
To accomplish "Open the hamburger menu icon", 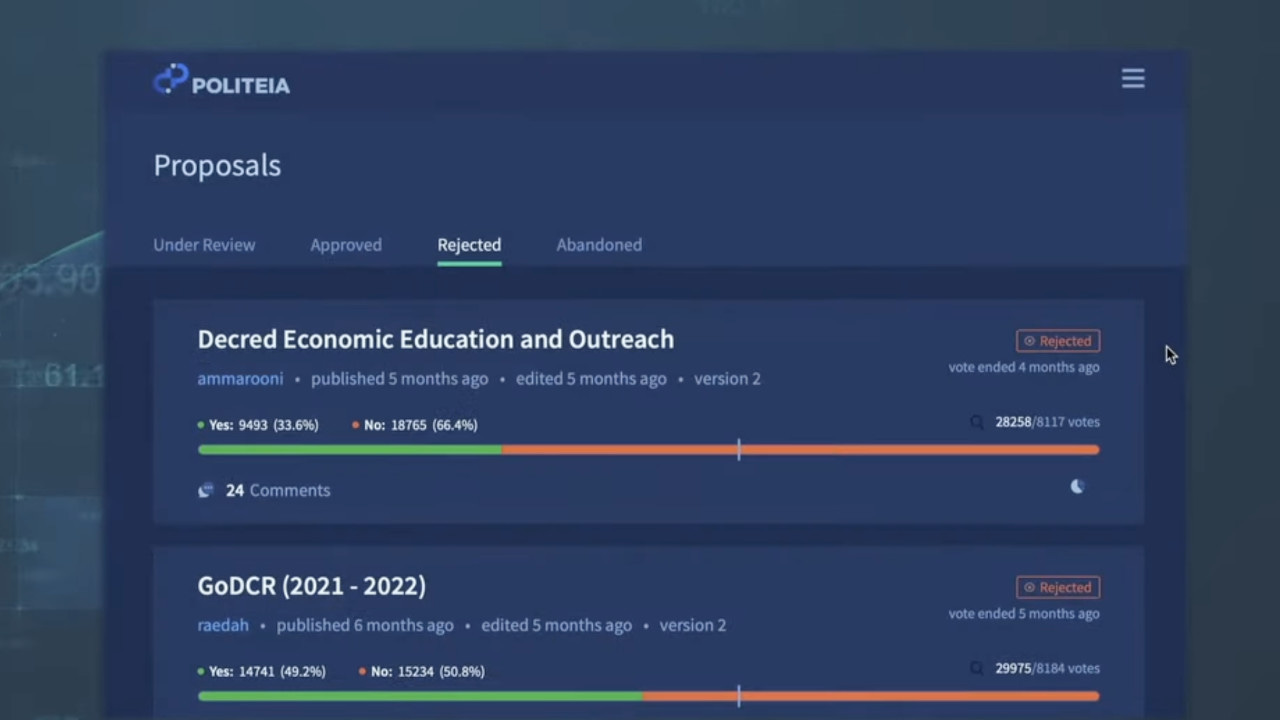I will 1133,78.
